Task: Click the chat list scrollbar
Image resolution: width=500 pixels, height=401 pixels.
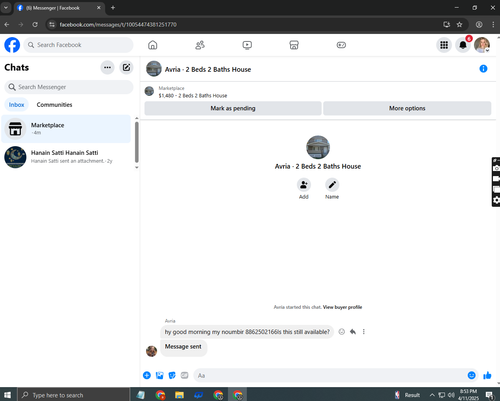Action: [x=137, y=142]
